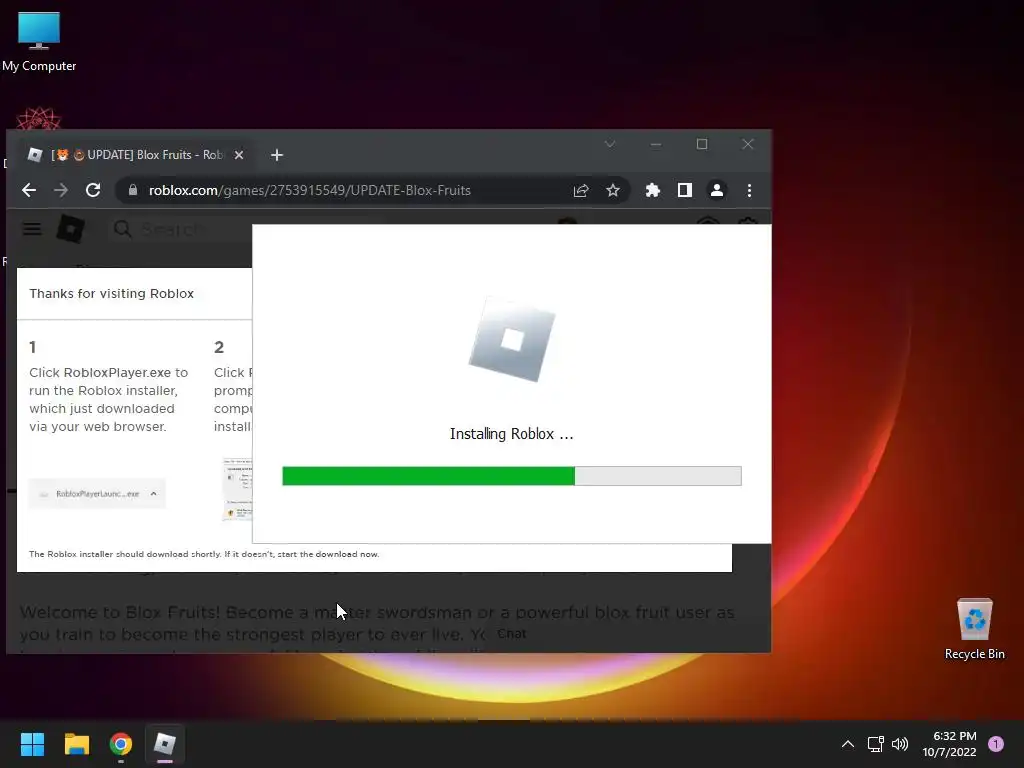This screenshot has width=1024, height=768.
Task: Open Chrome three-dot menu
Action: point(749,190)
